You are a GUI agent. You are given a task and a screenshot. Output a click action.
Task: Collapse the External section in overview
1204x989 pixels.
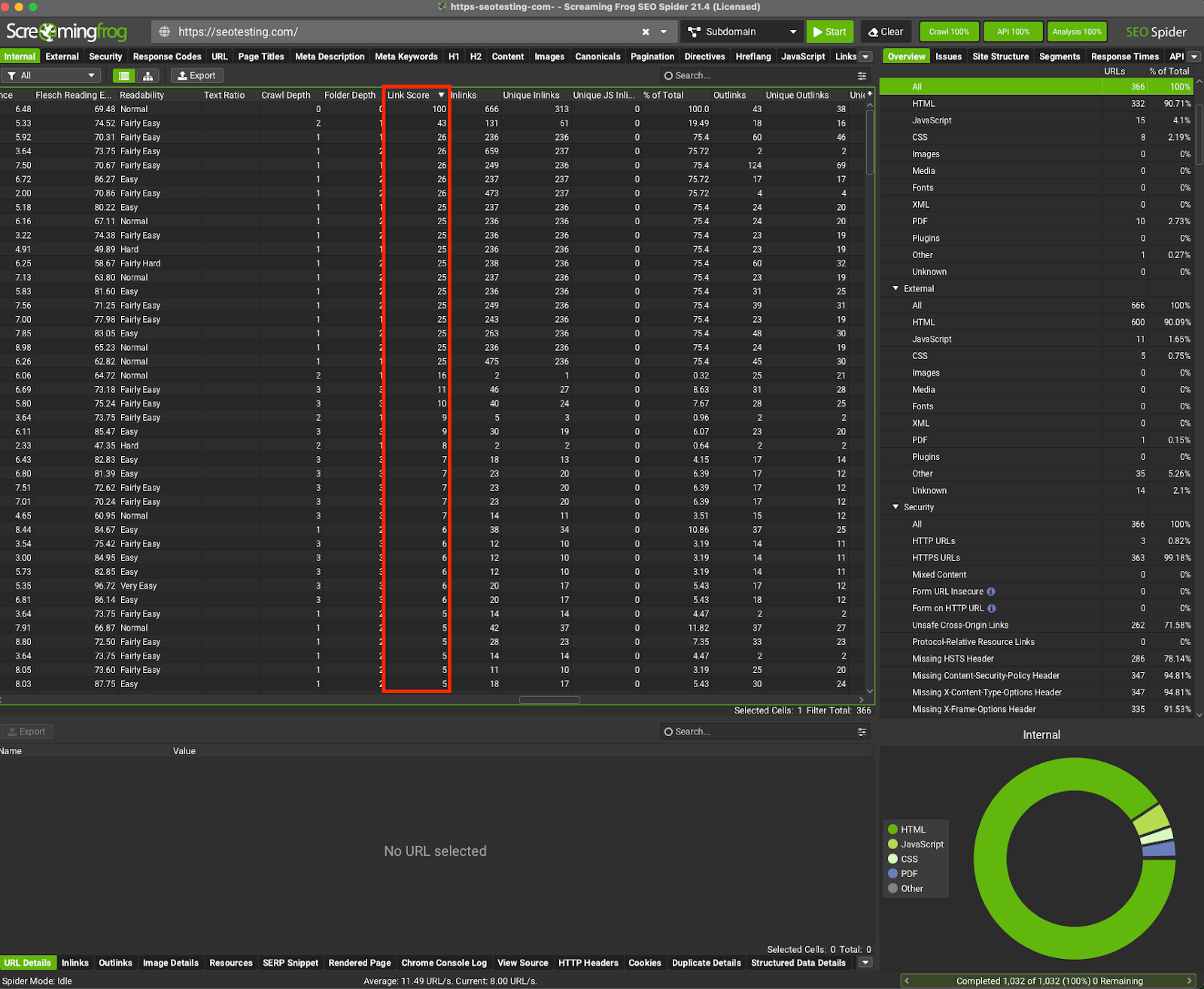point(895,289)
